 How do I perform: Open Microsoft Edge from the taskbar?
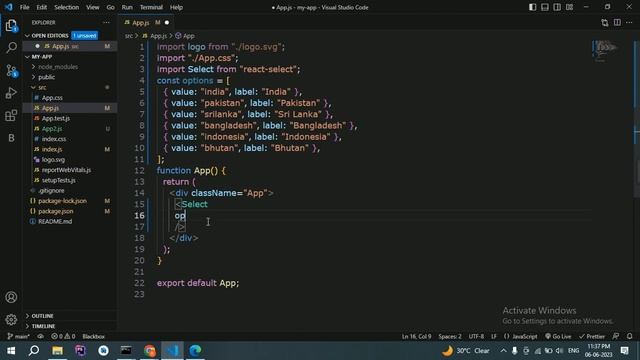pyautogui.click(x=195, y=350)
